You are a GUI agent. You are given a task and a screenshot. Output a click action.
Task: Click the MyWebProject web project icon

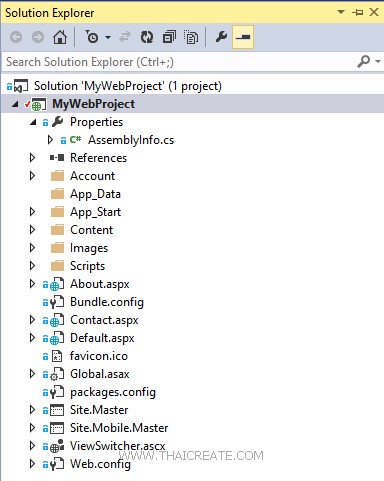[38, 104]
